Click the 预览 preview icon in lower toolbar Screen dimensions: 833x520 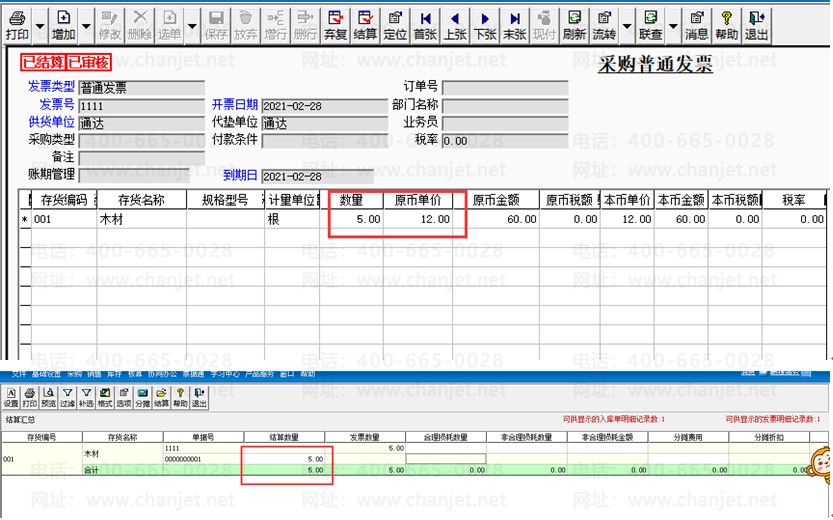click(48, 397)
